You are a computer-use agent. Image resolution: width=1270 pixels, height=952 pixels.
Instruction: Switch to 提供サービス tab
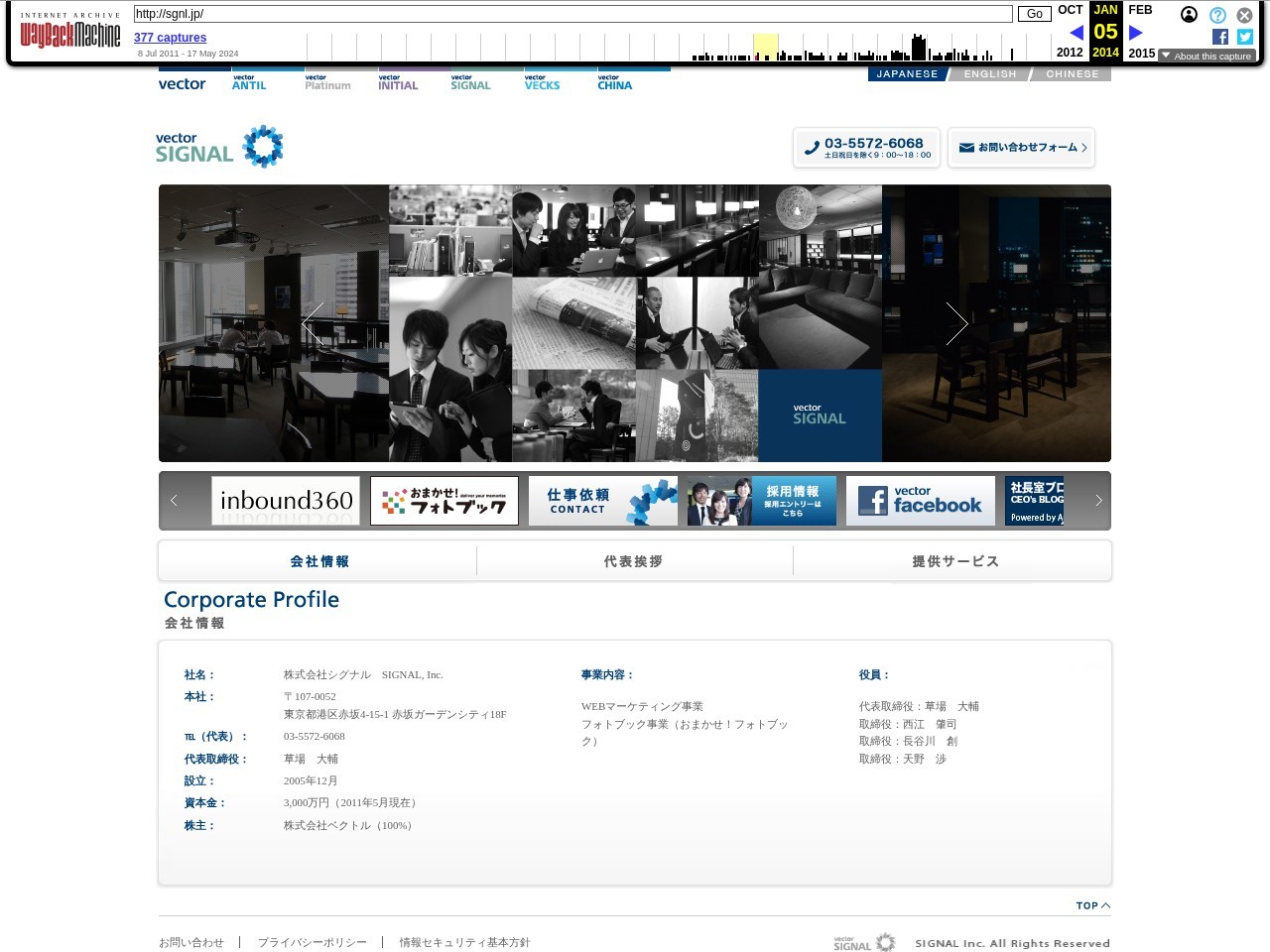[x=954, y=561]
